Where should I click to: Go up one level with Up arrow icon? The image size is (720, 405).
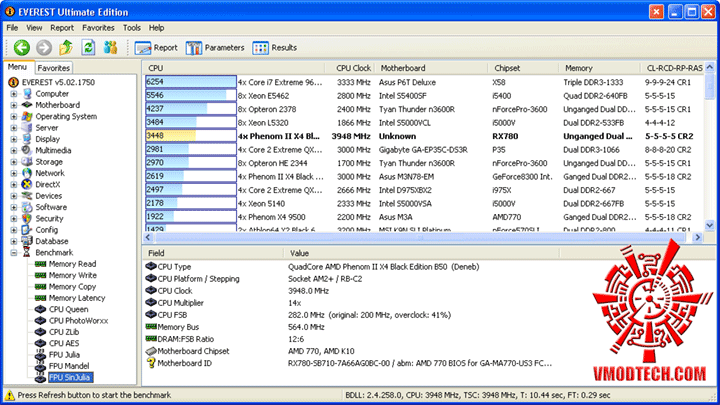pos(66,47)
